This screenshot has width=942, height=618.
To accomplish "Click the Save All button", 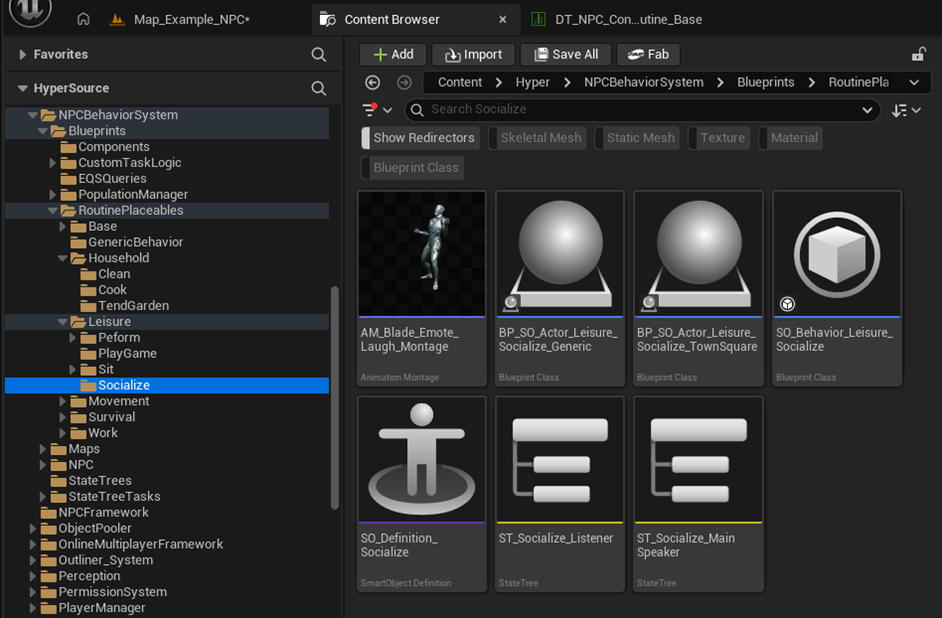I will point(565,54).
